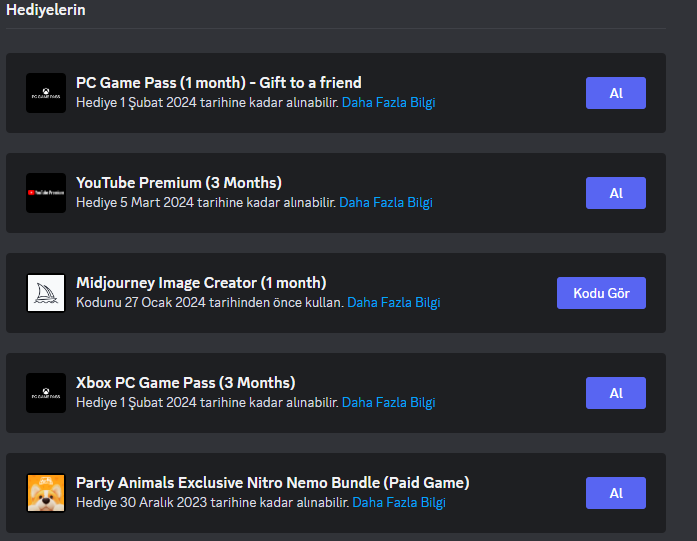Open Daha Fazla Bilgi for Party Animals

coord(399,503)
